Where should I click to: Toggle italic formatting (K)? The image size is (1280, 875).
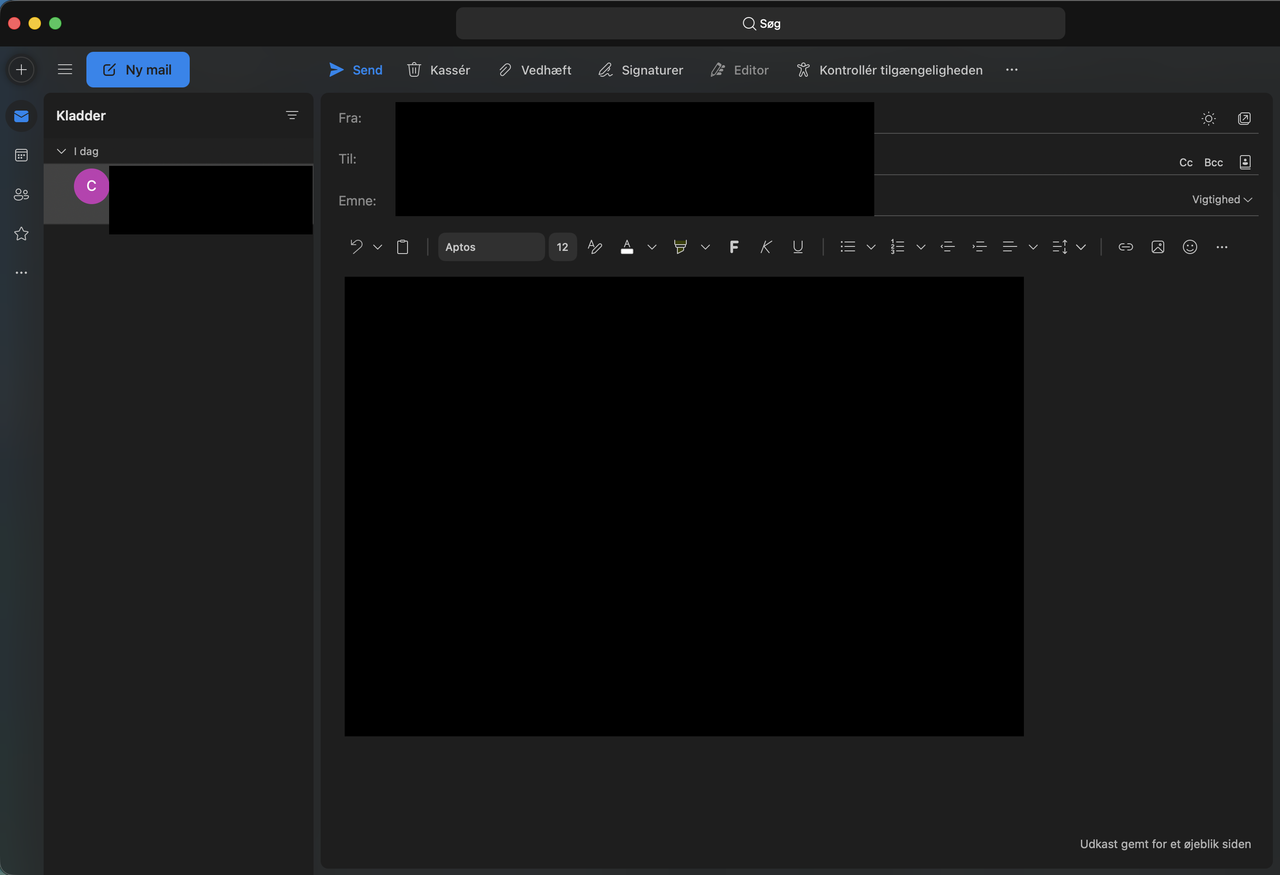pos(766,247)
